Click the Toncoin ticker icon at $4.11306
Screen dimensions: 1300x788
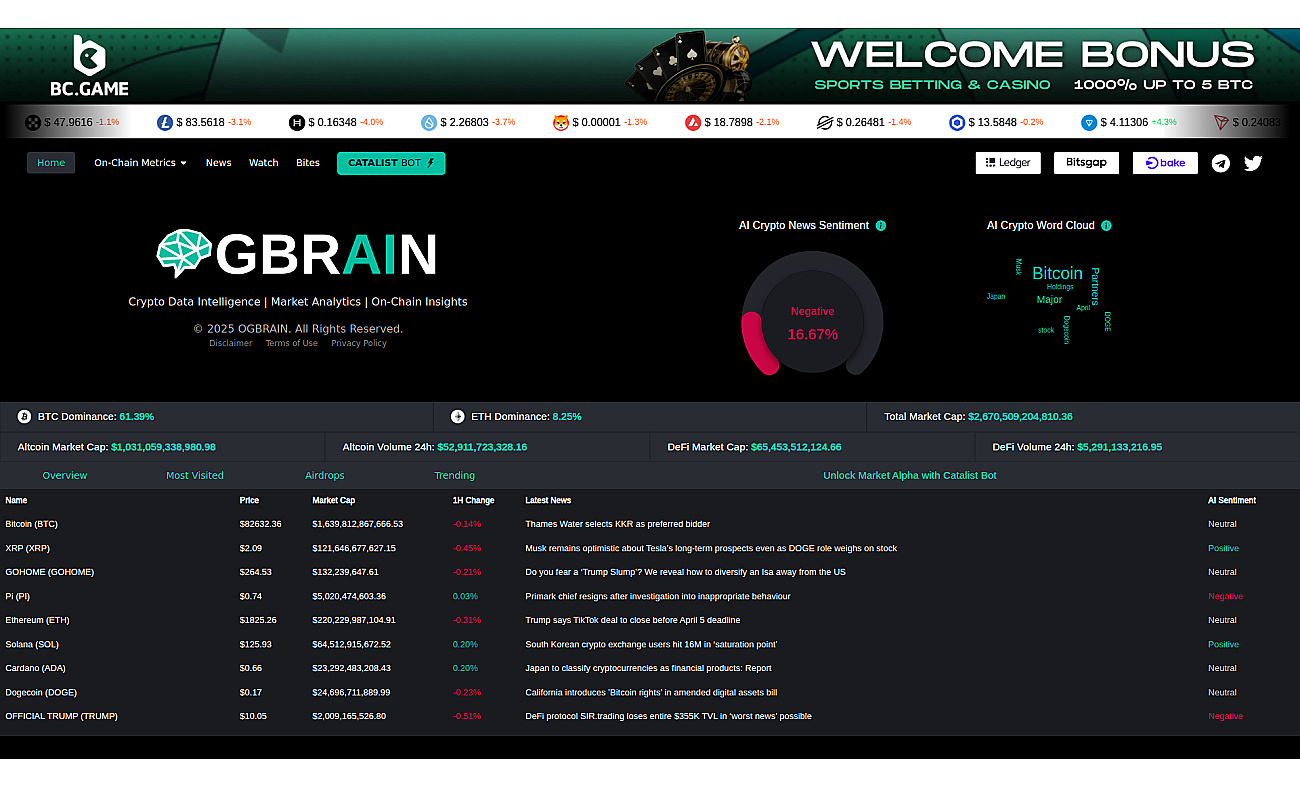1089,122
